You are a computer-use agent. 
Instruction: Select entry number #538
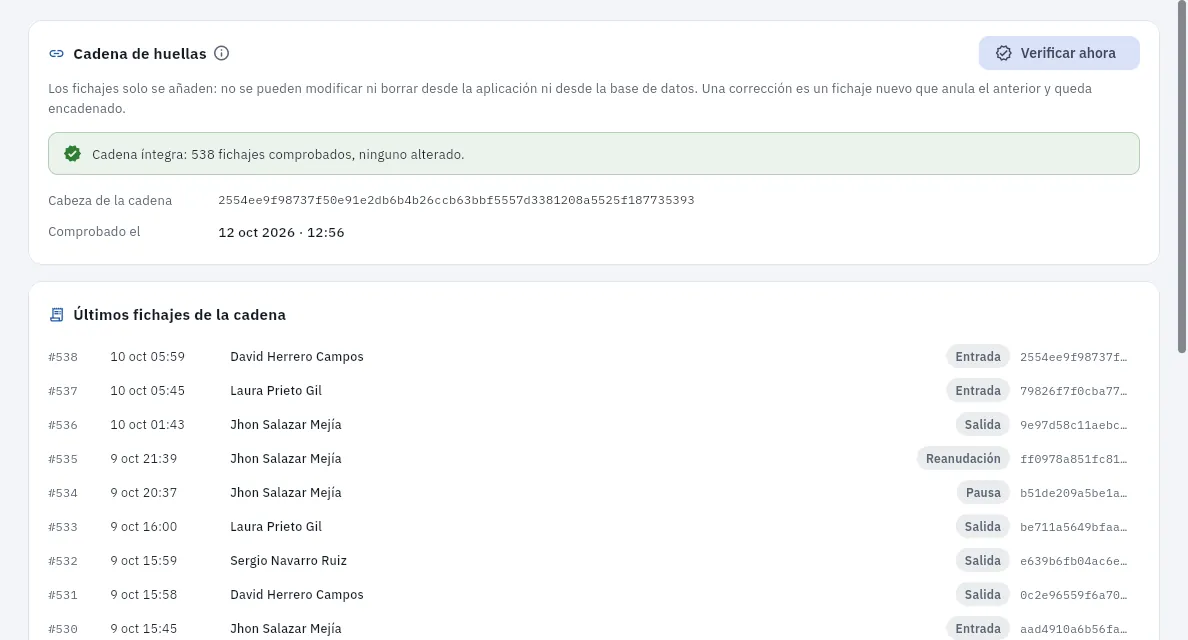coord(63,357)
